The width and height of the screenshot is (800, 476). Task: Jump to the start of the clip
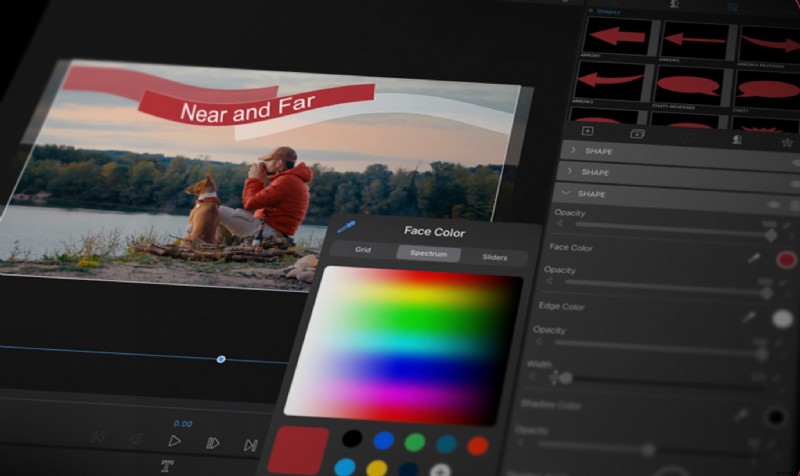tap(98, 437)
